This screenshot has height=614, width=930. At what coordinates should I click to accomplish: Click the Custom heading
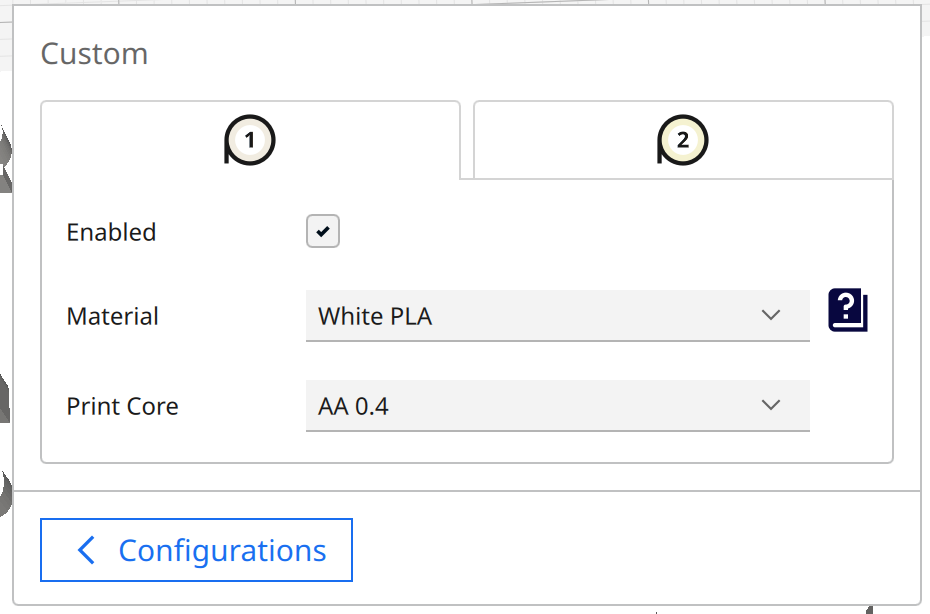94,53
